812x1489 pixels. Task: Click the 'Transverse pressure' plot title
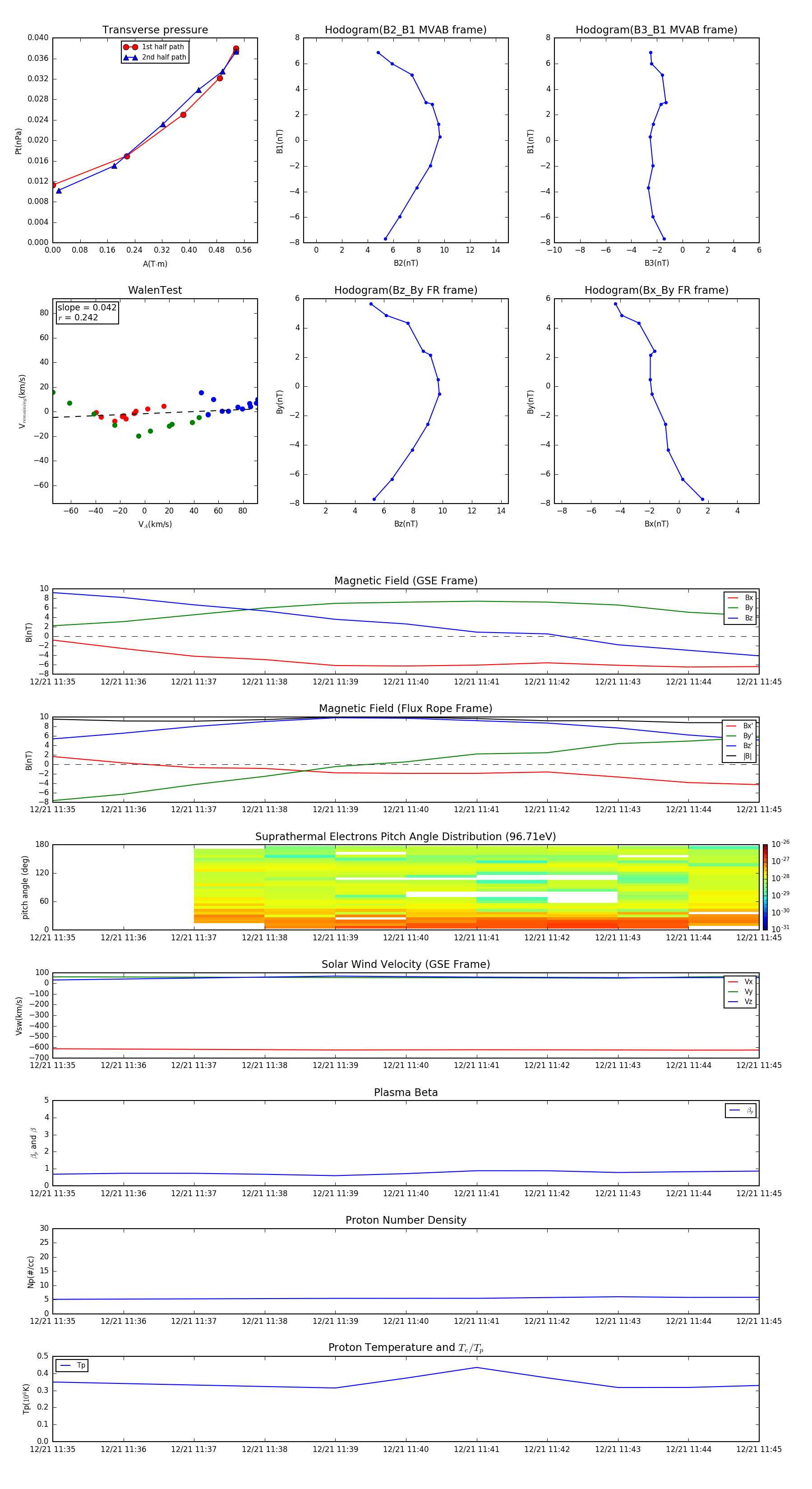pos(155,29)
